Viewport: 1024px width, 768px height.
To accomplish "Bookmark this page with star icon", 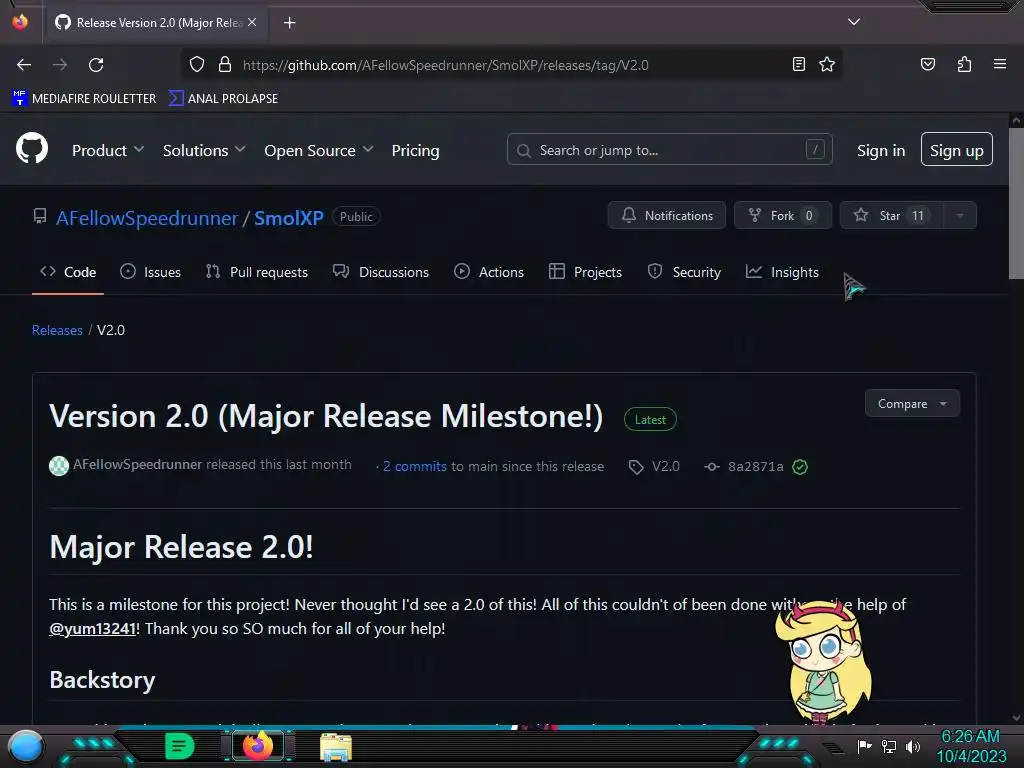I will click(x=827, y=64).
